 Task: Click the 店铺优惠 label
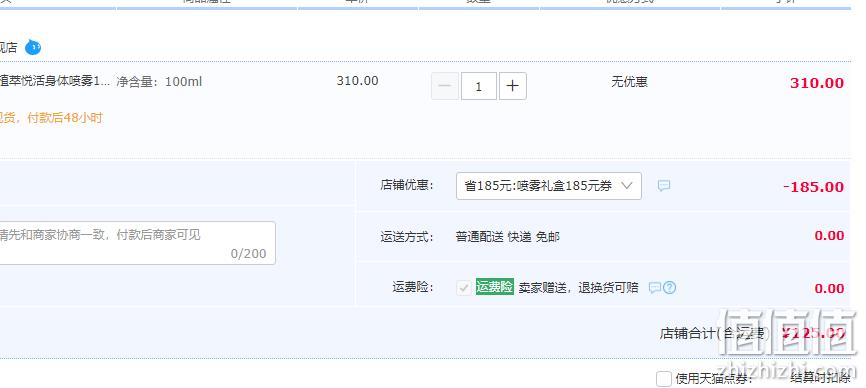coord(408,185)
